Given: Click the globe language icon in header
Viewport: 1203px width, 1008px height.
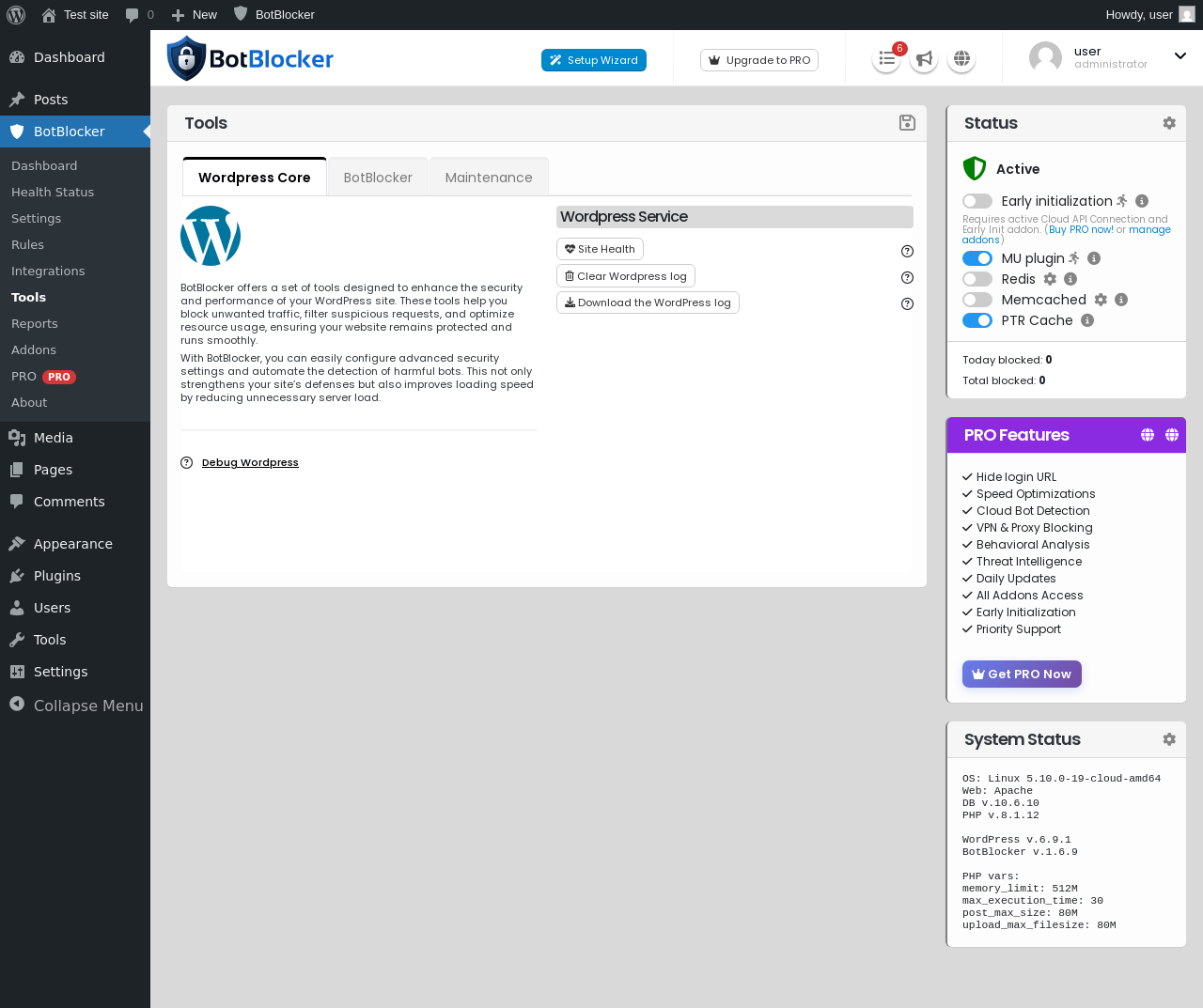Looking at the screenshot, I should [x=961, y=59].
